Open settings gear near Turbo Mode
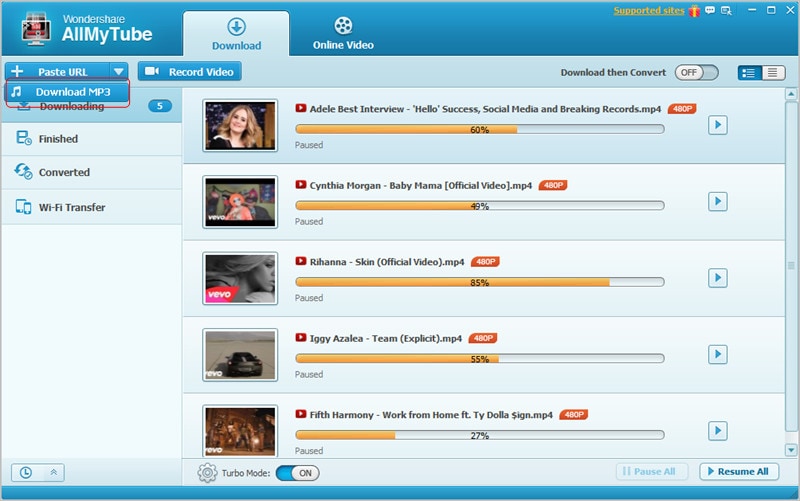 [x=207, y=473]
